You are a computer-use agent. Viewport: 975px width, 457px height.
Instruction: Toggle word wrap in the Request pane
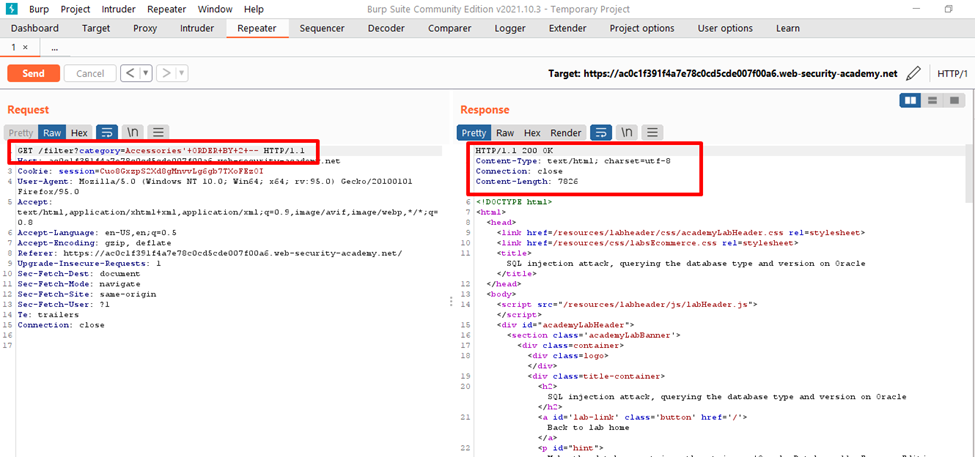(107, 132)
